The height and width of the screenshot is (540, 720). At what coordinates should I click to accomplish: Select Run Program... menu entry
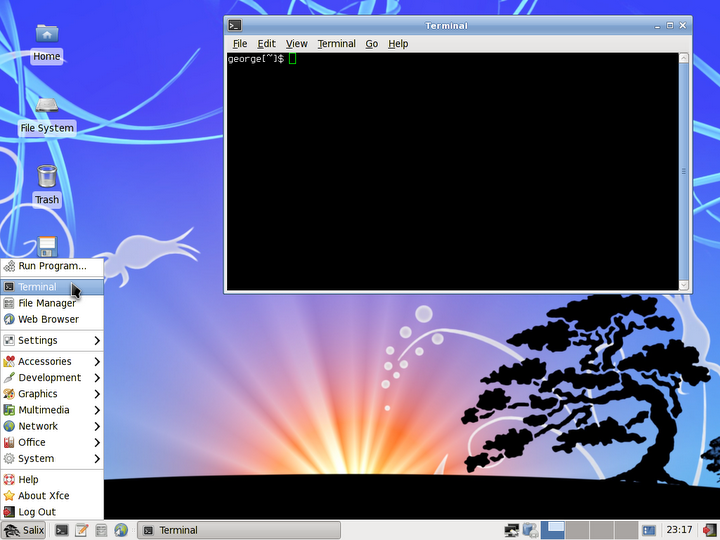tap(52, 266)
